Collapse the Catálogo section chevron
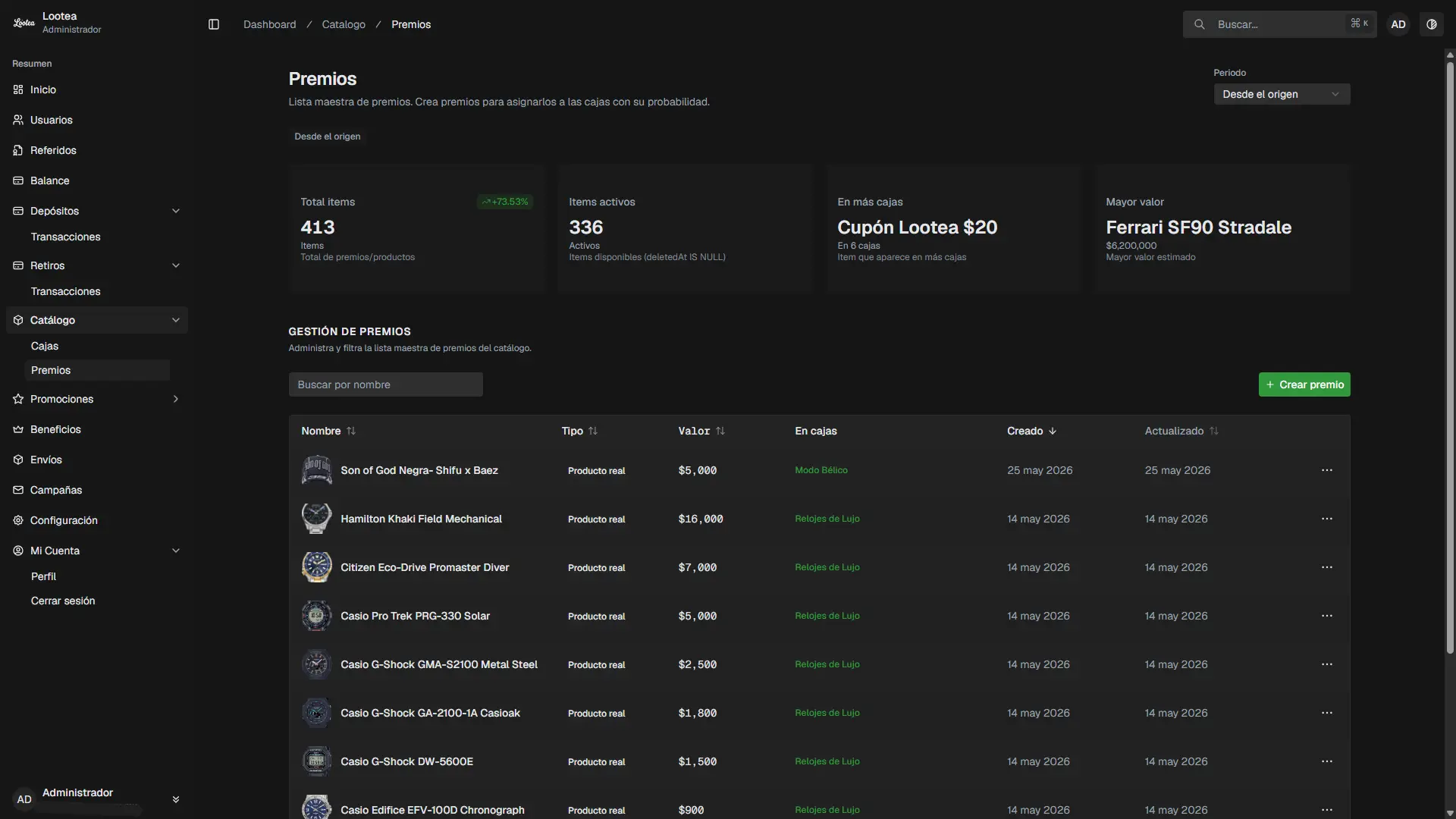This screenshot has height=819, width=1456. pos(176,320)
